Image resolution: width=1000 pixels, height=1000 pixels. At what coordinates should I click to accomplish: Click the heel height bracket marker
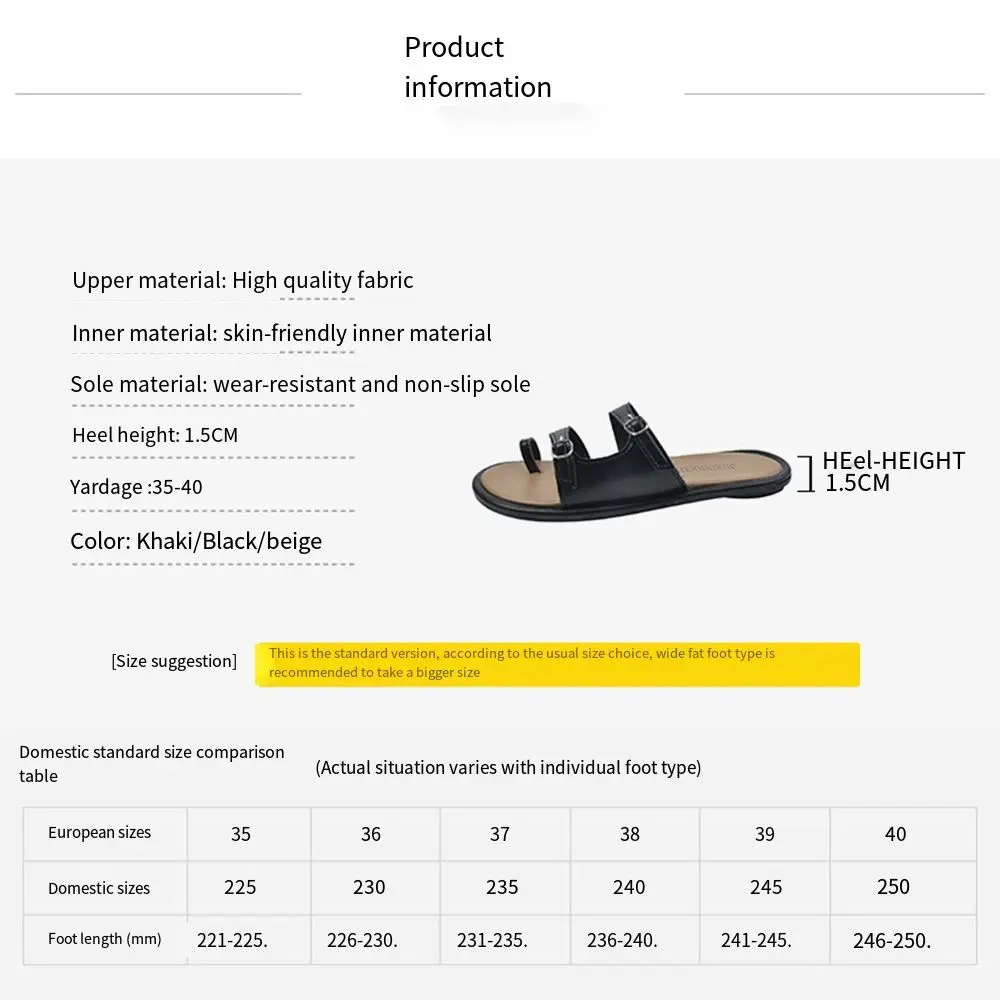point(806,472)
